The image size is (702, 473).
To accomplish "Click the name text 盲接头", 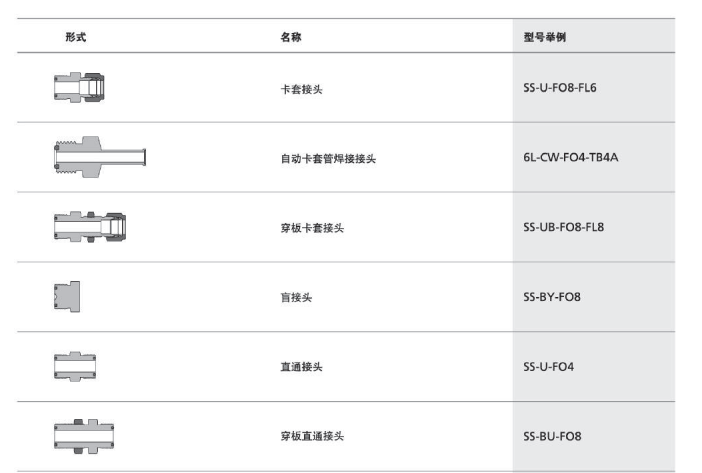I will [296, 298].
